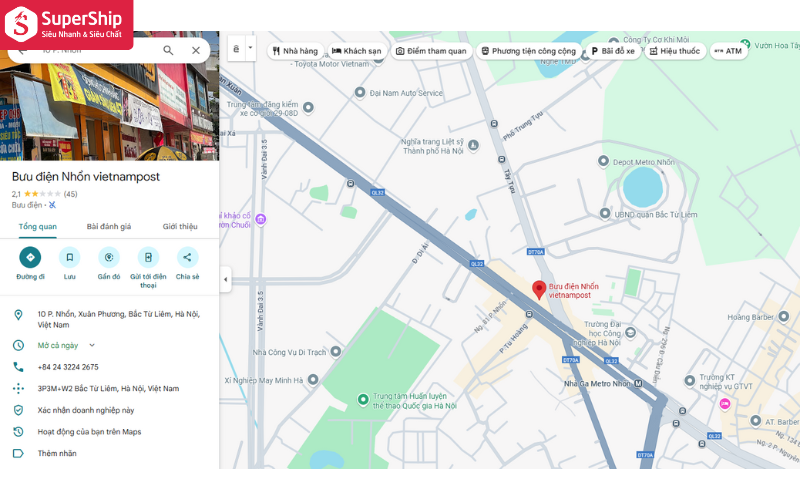
Task: Click Xí Nghiệp May Minh Hà marker
Action: (x=313, y=380)
